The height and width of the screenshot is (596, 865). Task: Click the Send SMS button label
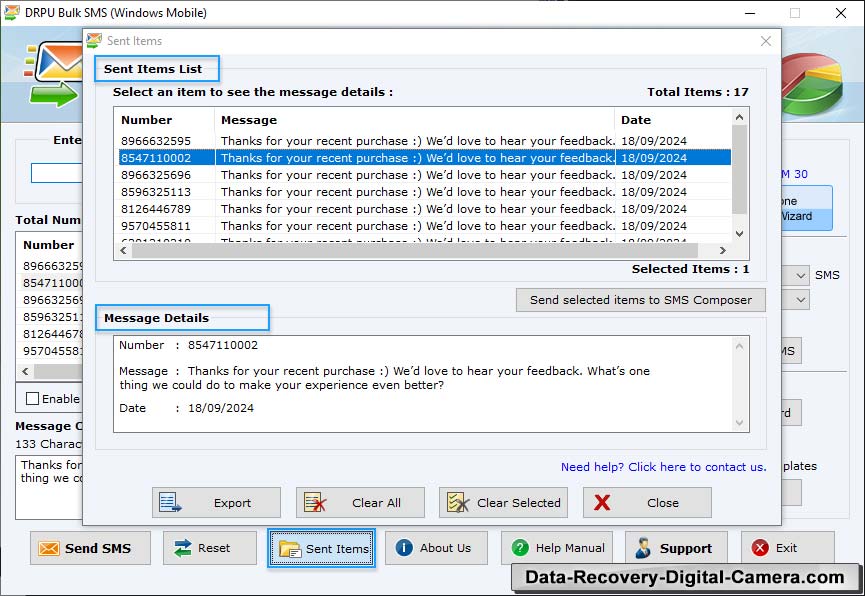pyautogui.click(x=98, y=549)
